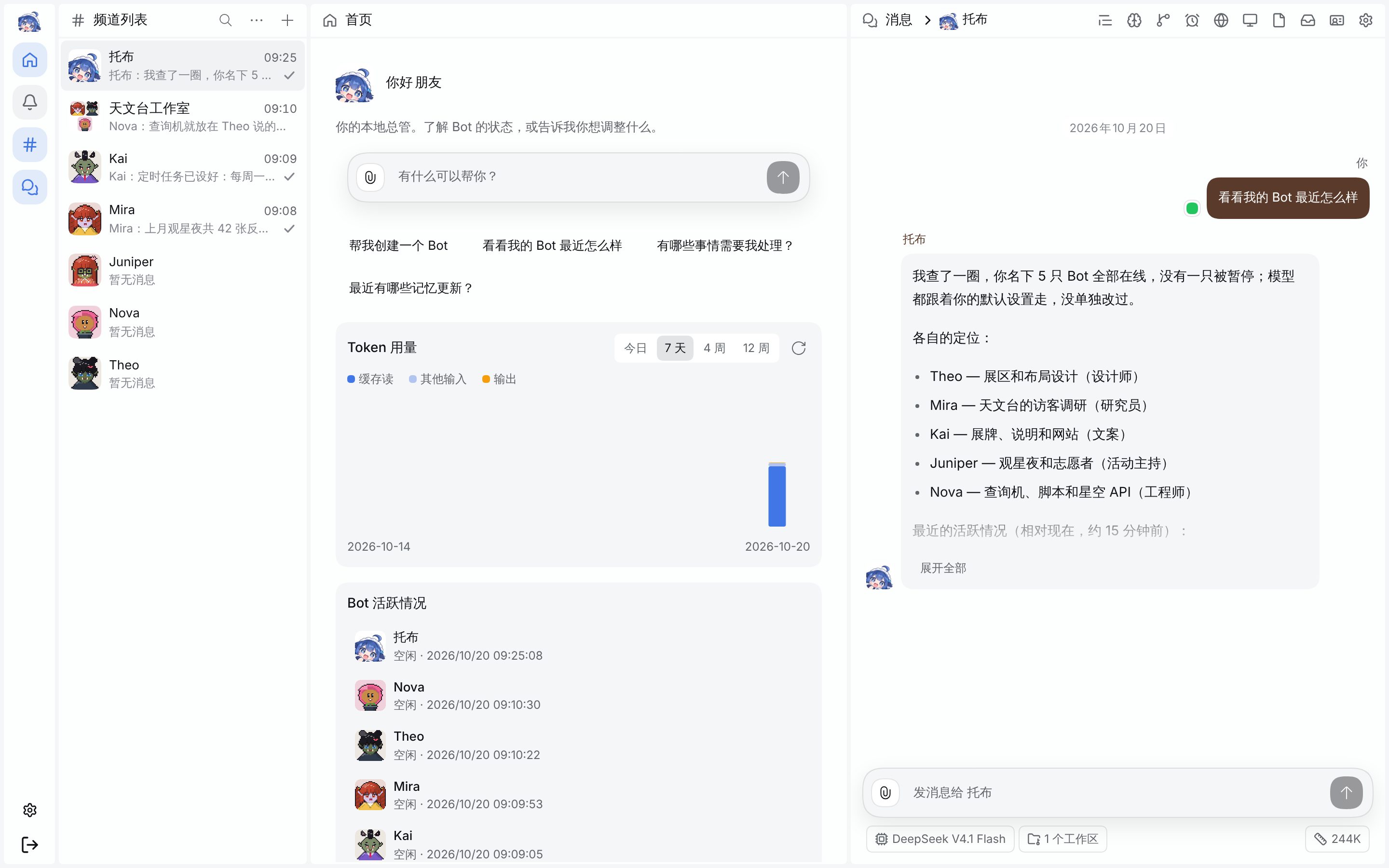Open the ID card icon in chat header

click(1337, 20)
